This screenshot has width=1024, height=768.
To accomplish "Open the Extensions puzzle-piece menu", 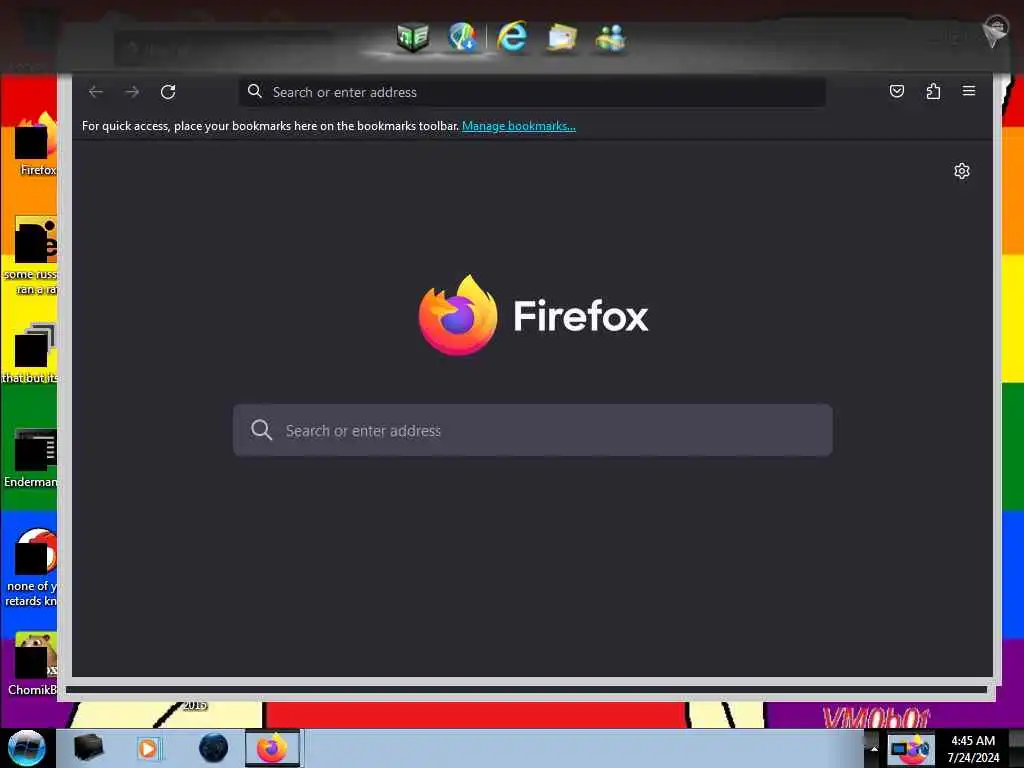I will tap(933, 91).
